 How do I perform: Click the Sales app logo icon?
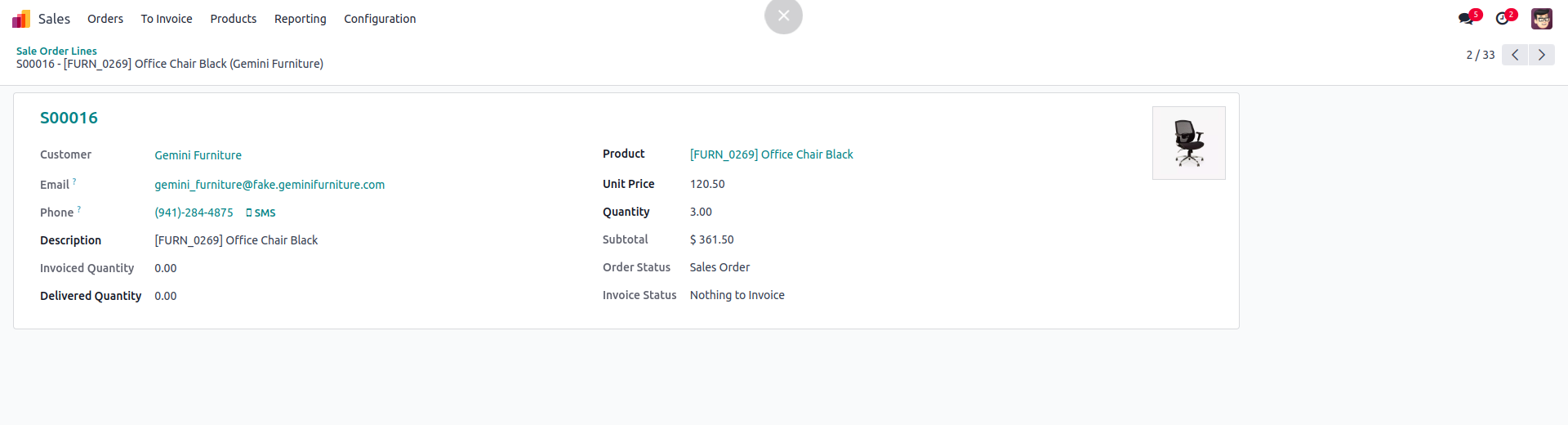(21, 19)
